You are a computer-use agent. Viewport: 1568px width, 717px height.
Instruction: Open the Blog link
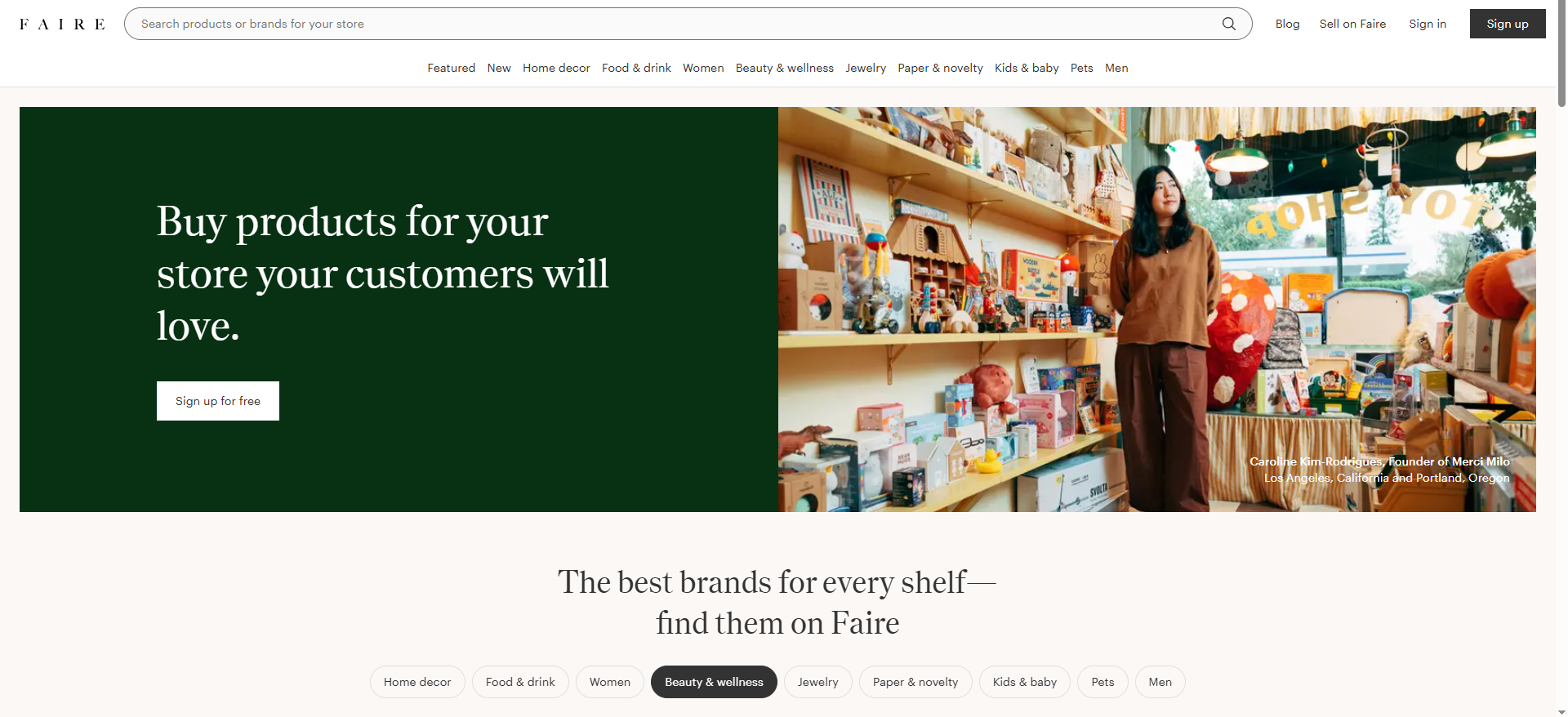(1287, 24)
